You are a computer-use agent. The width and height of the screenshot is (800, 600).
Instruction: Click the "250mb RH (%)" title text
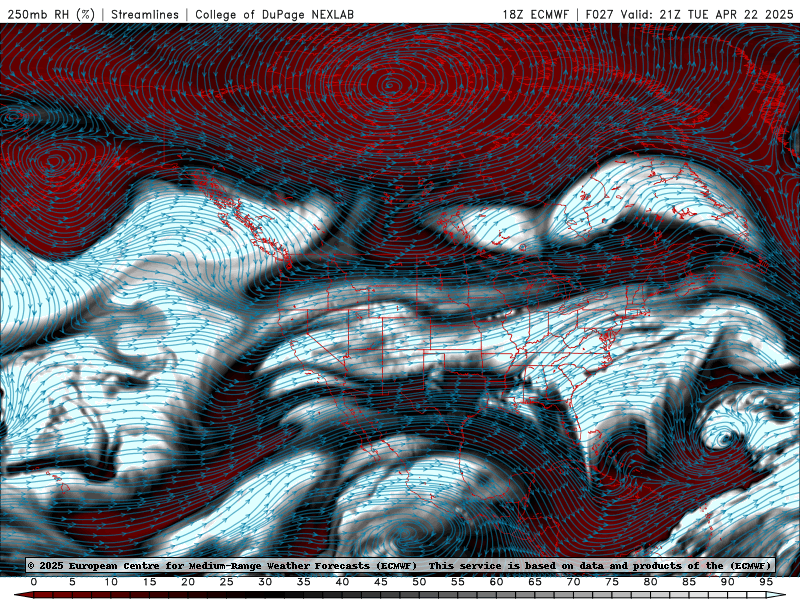(51, 14)
